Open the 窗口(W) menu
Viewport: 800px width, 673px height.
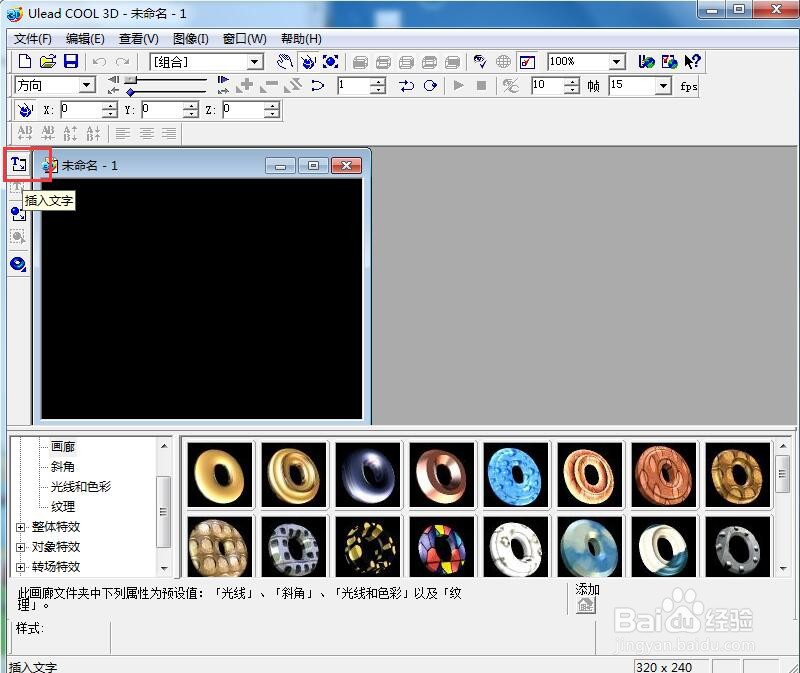pos(245,39)
